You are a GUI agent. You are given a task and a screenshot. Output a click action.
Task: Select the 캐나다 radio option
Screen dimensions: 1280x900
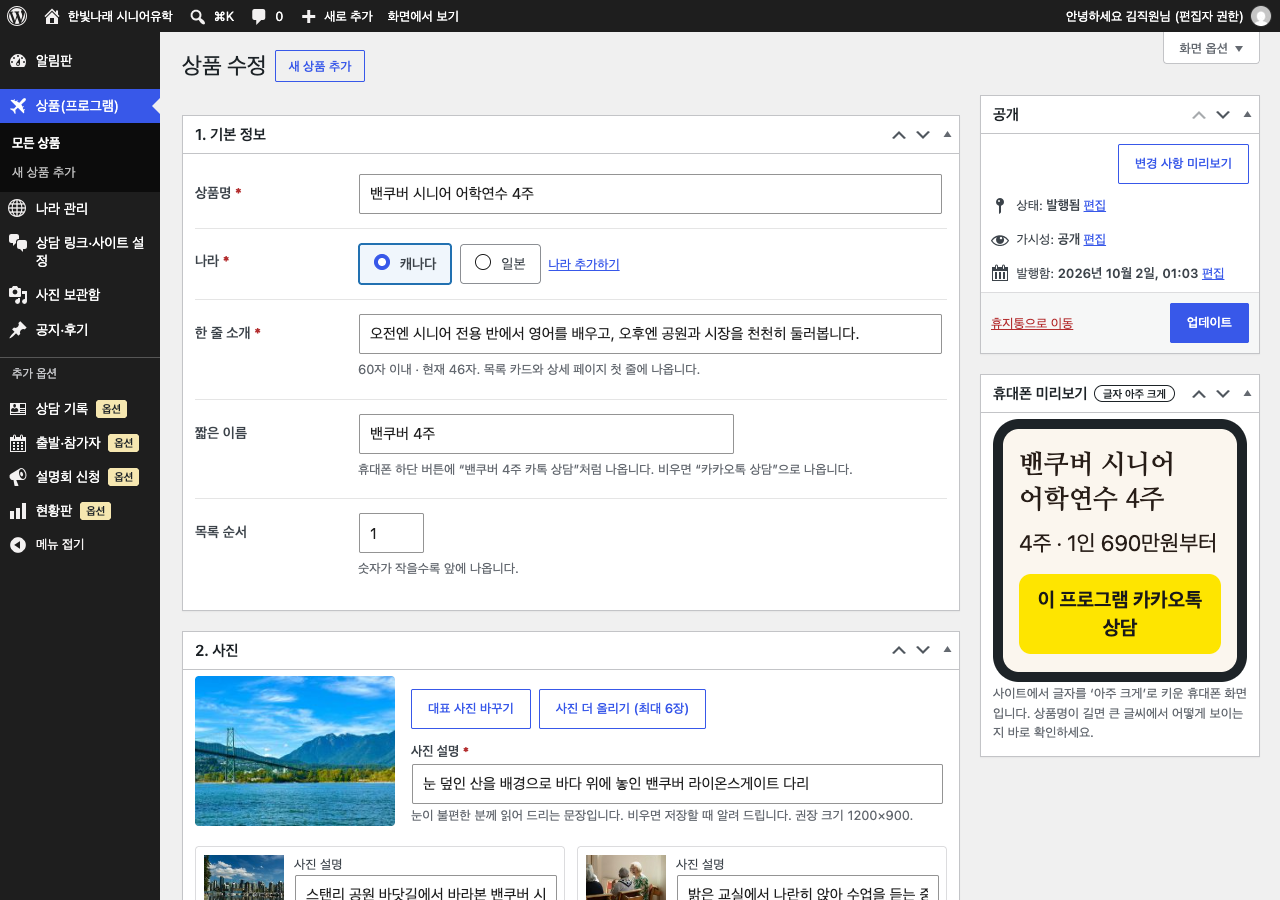[x=405, y=264]
